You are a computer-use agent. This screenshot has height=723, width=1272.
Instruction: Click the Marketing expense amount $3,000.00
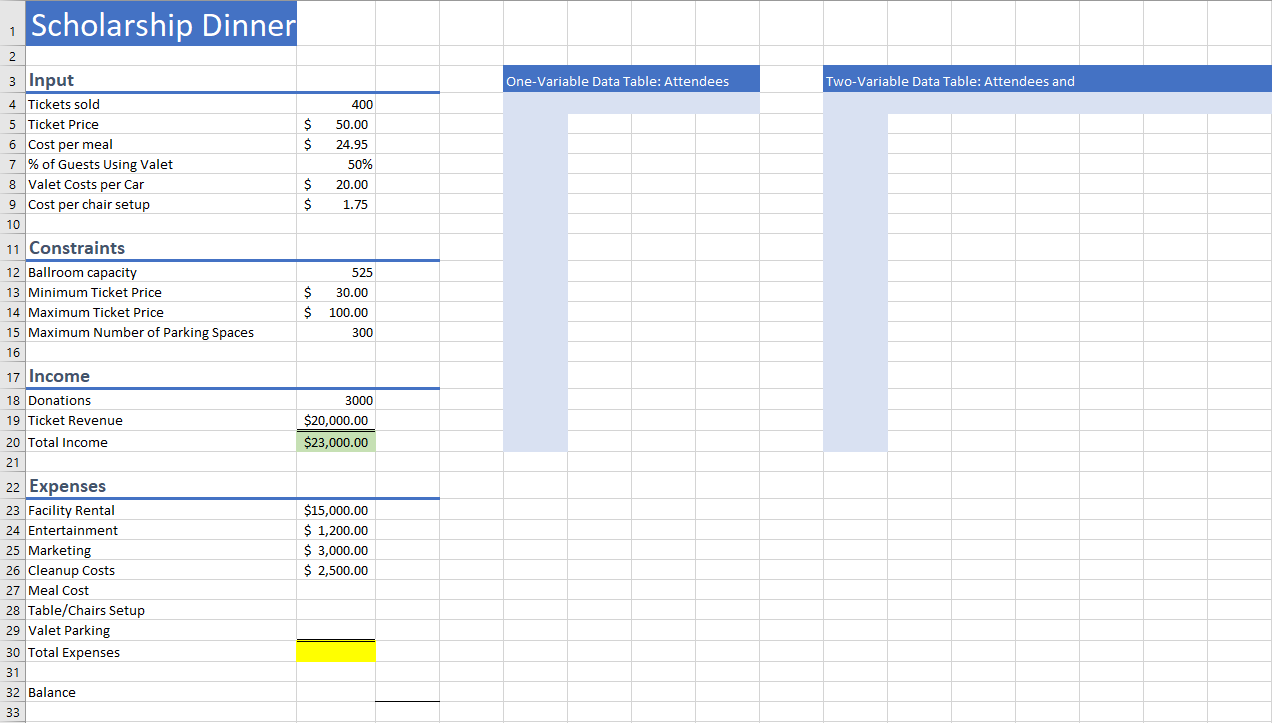[x=336, y=550]
